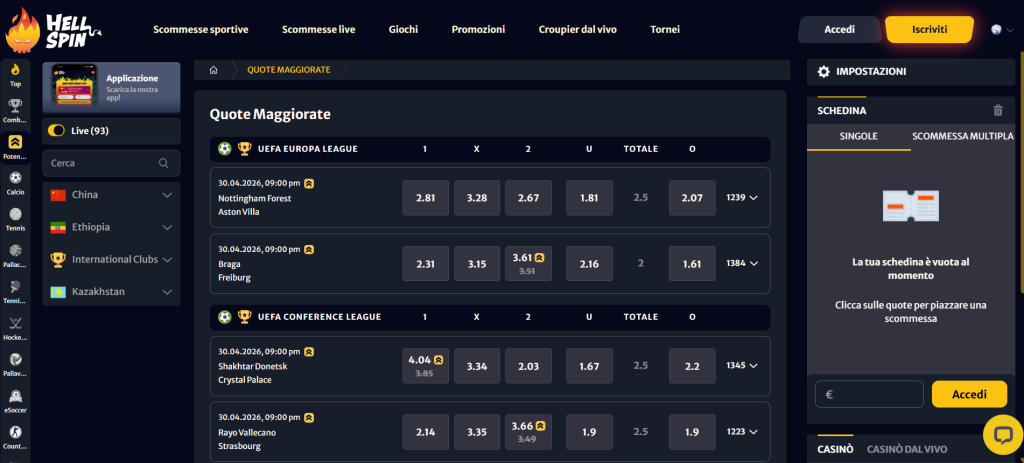The height and width of the screenshot is (463, 1024).
Task: Click the Europa League trophy icon
Action: click(244, 149)
